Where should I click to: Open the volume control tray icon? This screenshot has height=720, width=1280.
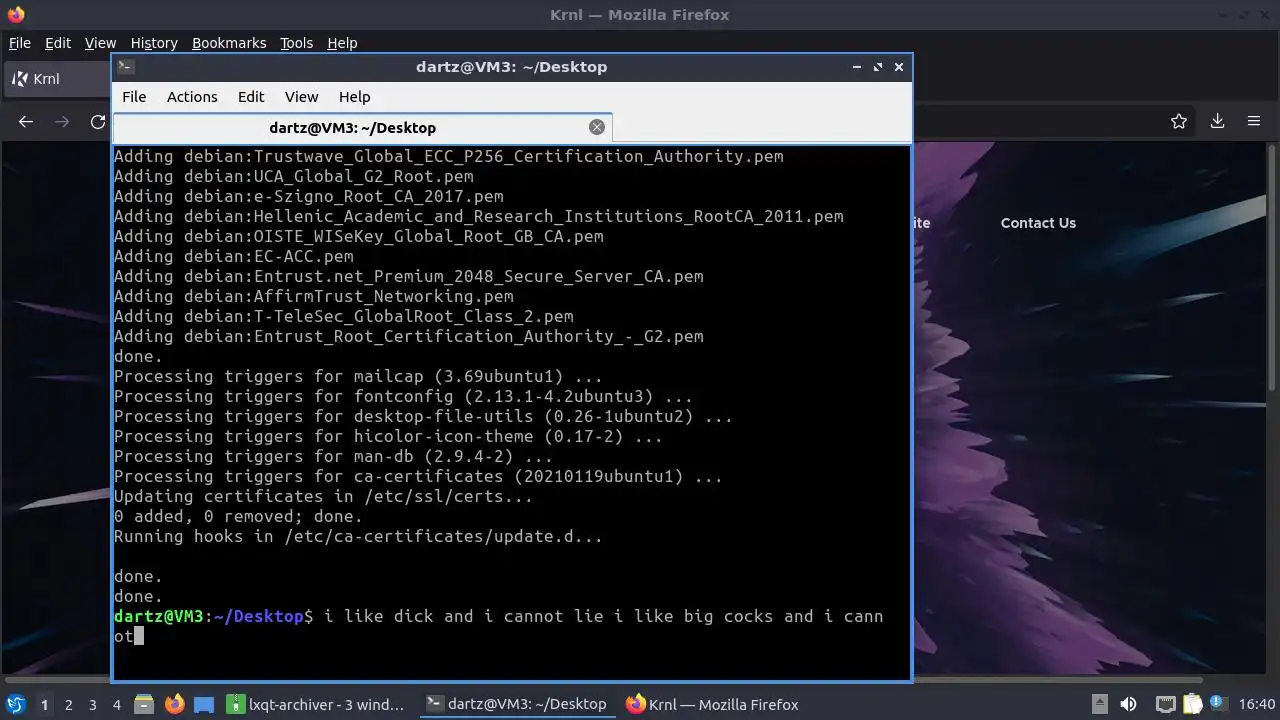point(1128,704)
